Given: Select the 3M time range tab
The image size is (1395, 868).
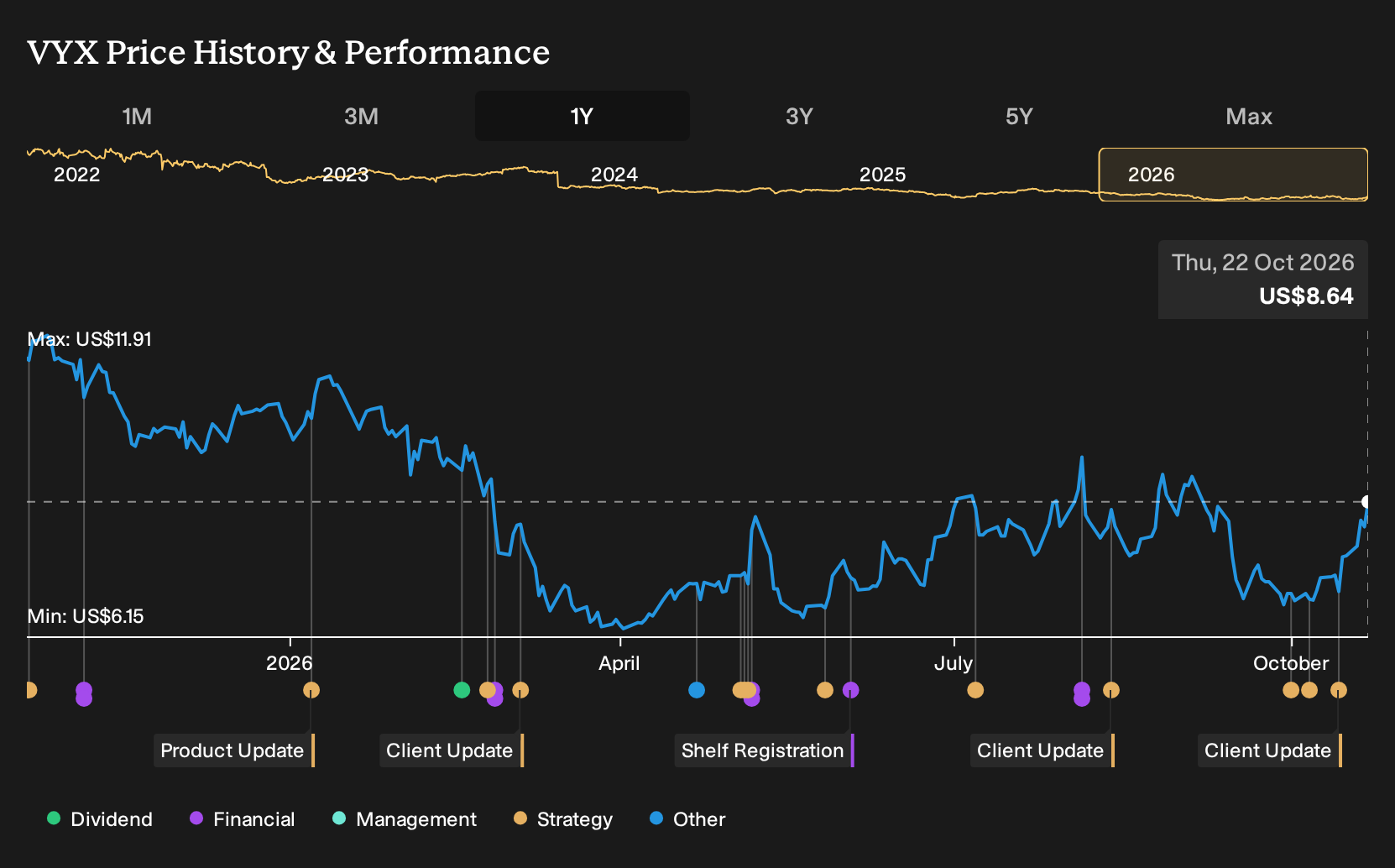Looking at the screenshot, I should (x=361, y=116).
